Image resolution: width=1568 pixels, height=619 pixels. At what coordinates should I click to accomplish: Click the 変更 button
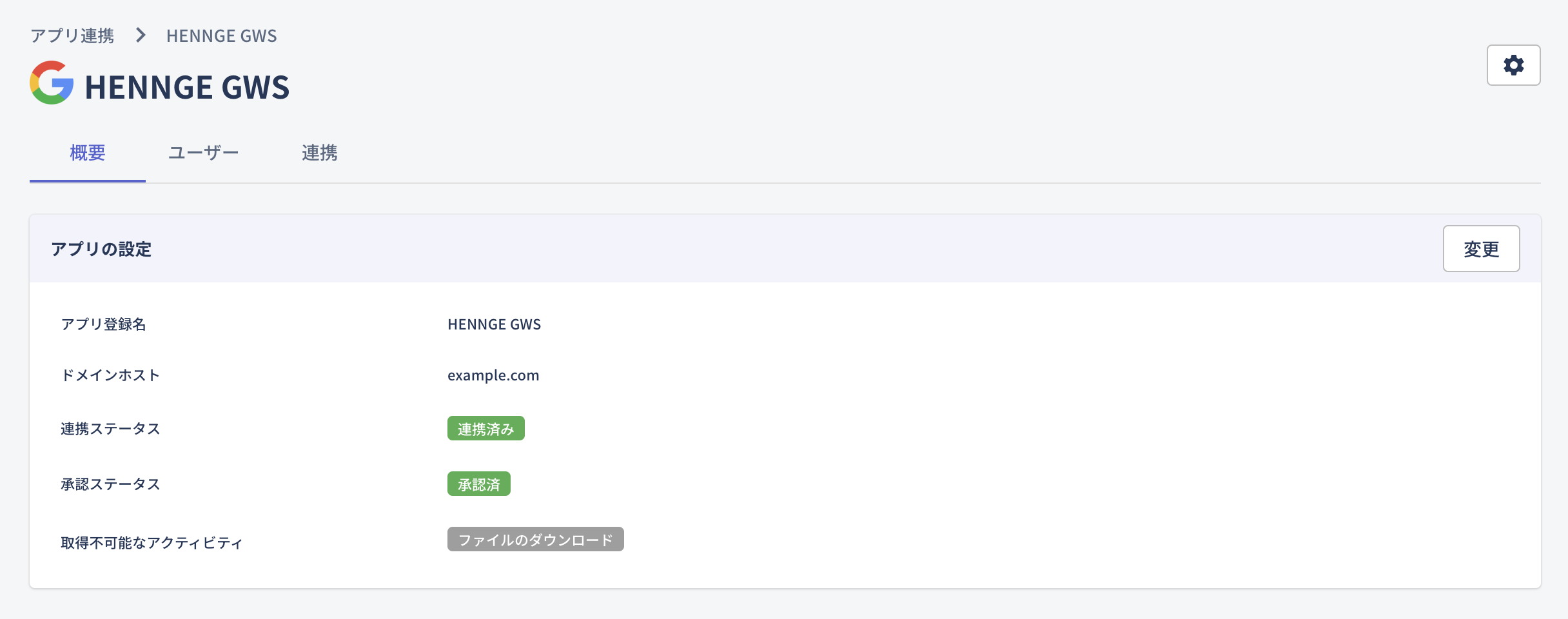1481,249
